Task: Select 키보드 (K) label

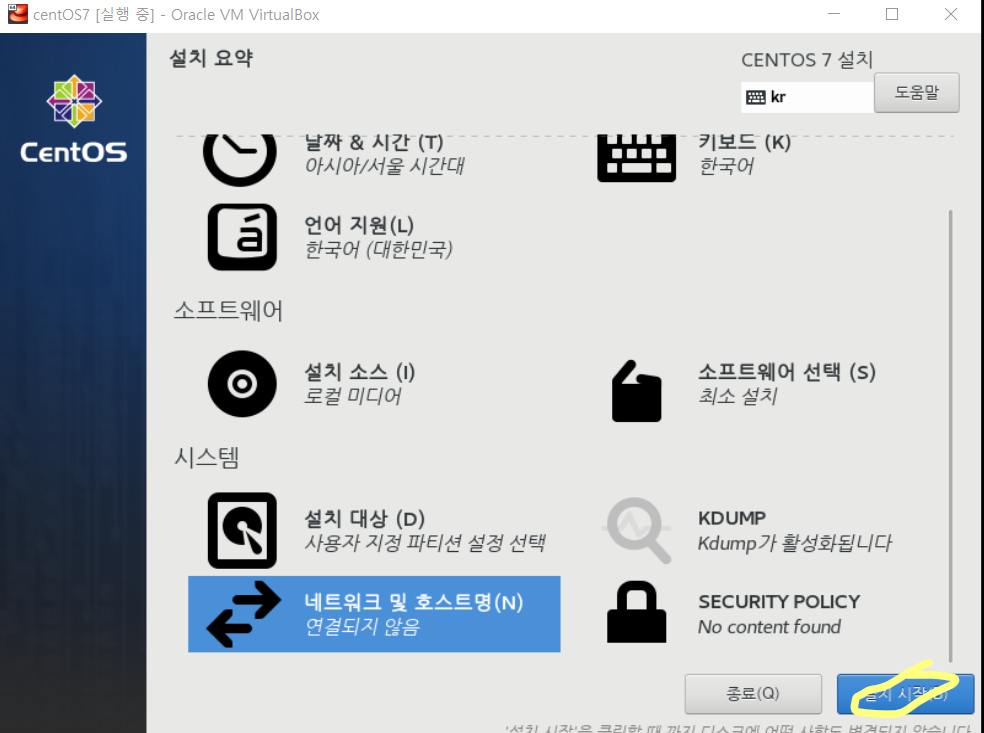Action: [744, 142]
